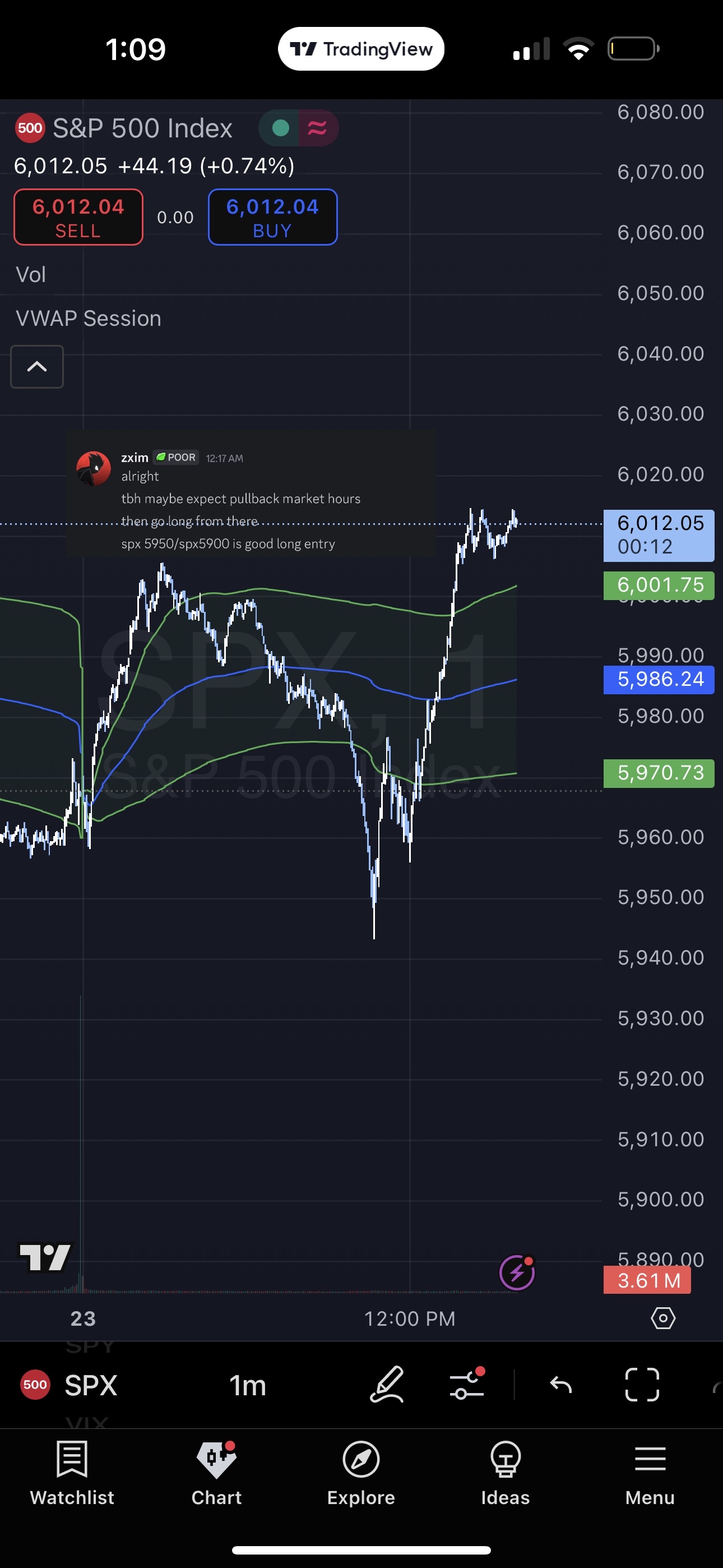Select the Vol indicator label
This screenshot has height=1568, width=723.
click(x=30, y=275)
